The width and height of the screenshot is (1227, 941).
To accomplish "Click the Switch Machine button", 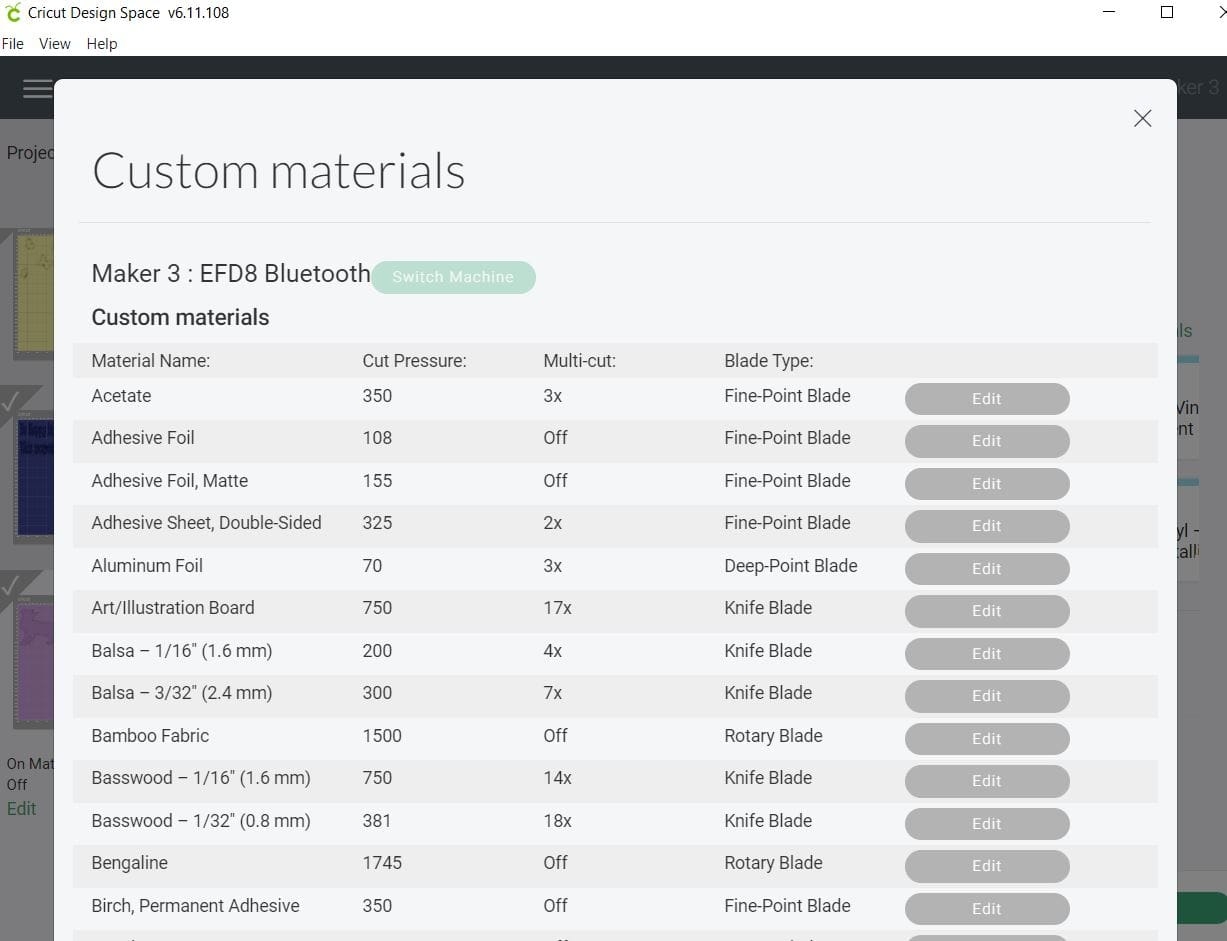I will click(453, 277).
